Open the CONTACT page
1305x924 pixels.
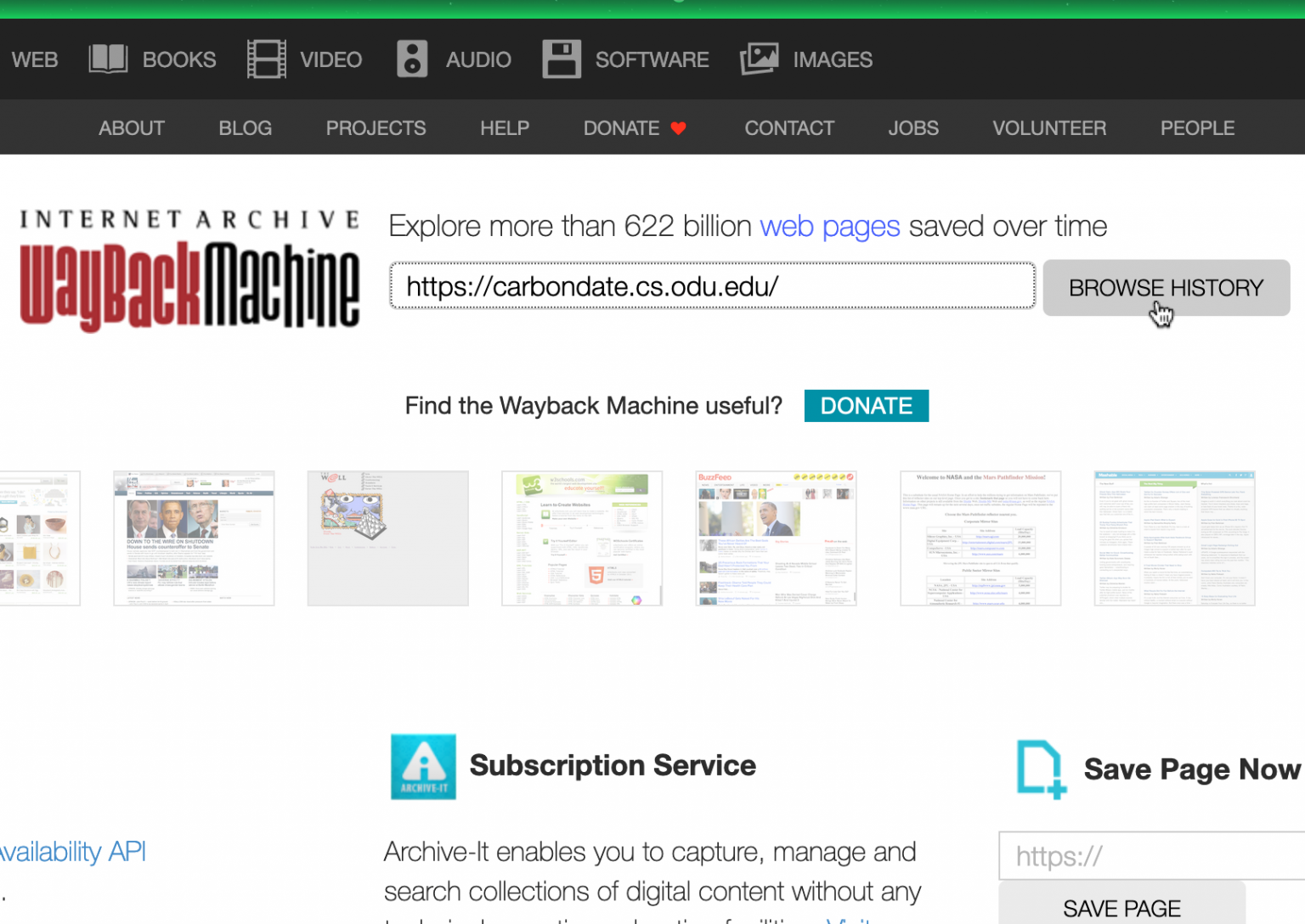(789, 127)
